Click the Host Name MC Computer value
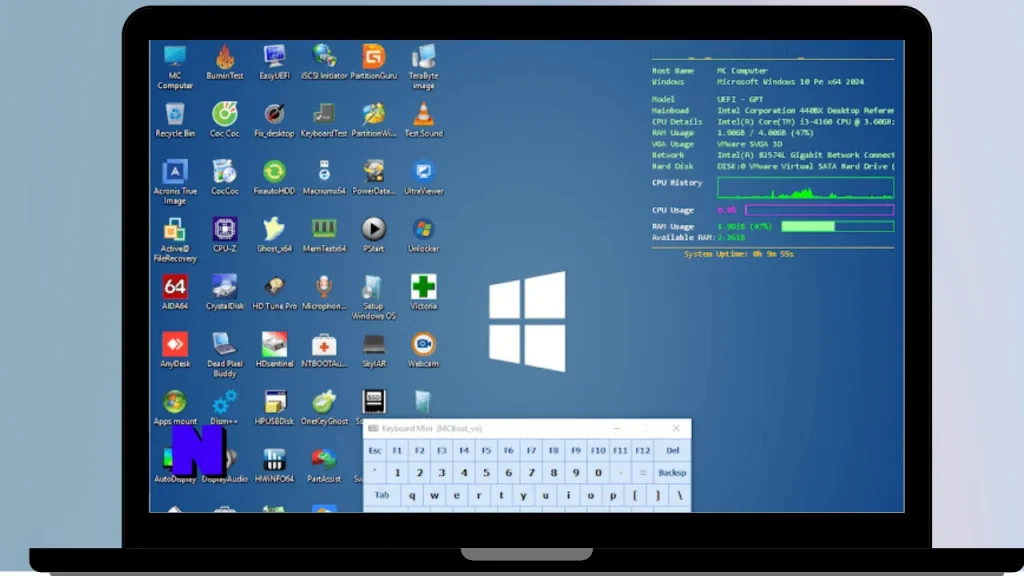 pyautogui.click(x=743, y=71)
